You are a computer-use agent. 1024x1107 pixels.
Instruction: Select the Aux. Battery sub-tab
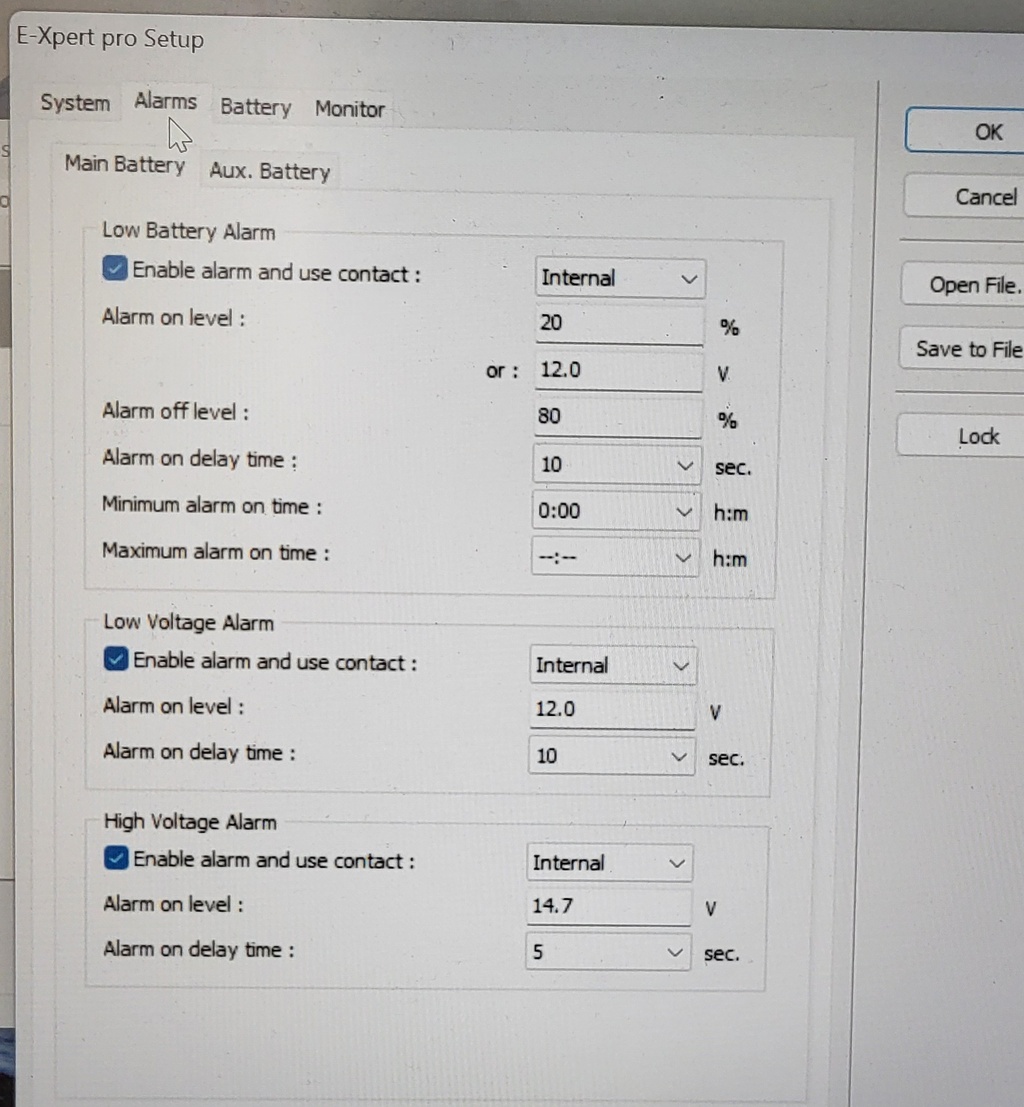point(269,171)
